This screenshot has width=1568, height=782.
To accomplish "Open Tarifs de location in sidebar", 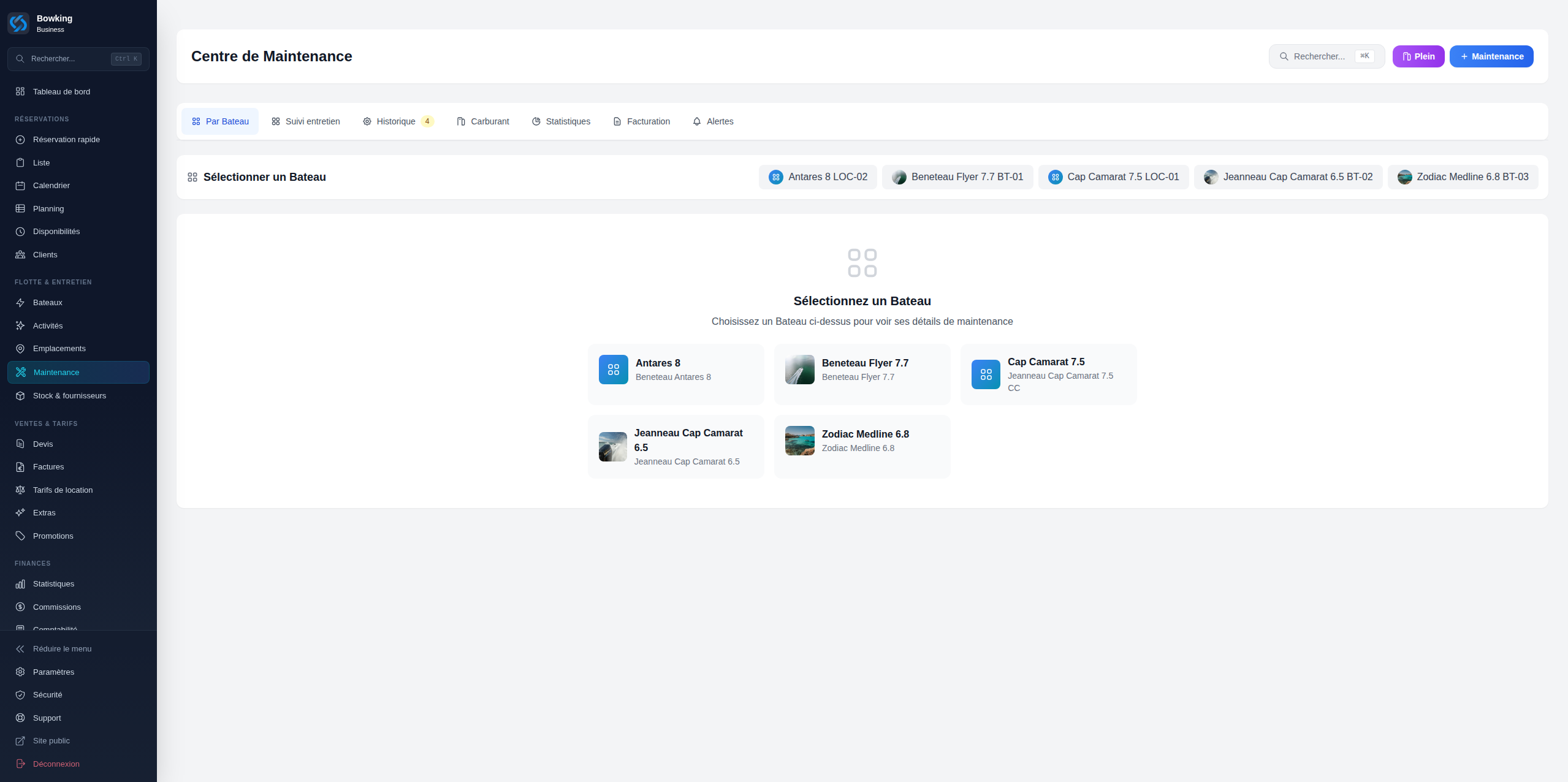I will coord(78,490).
